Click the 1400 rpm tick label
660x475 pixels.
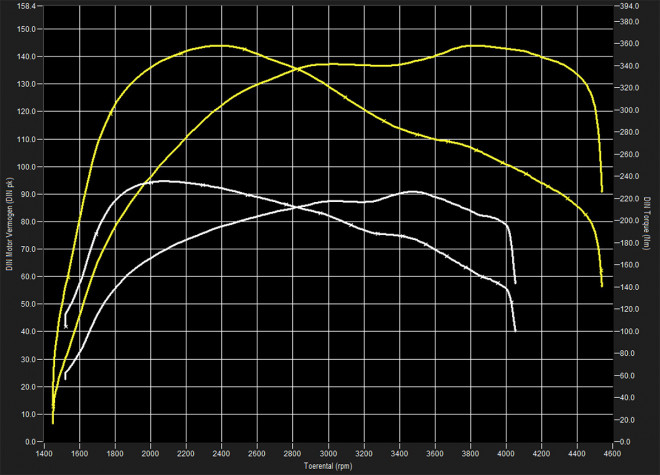(x=45, y=451)
